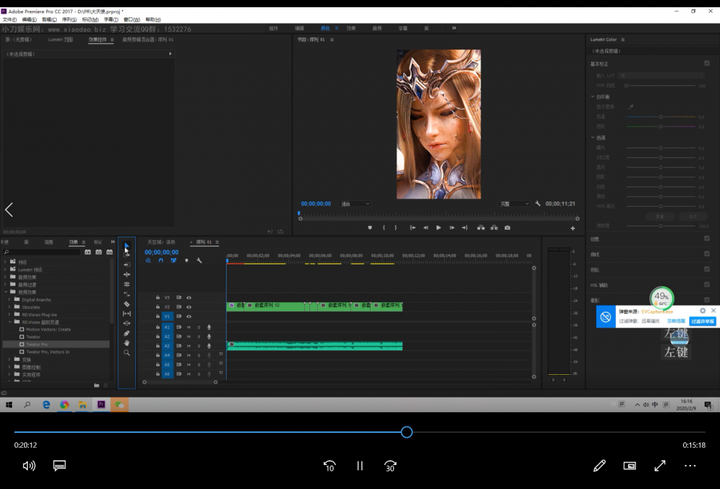Image resolution: width=720 pixels, height=489 pixels.
Task: Toggle lock on track V2
Action: click(x=158, y=307)
